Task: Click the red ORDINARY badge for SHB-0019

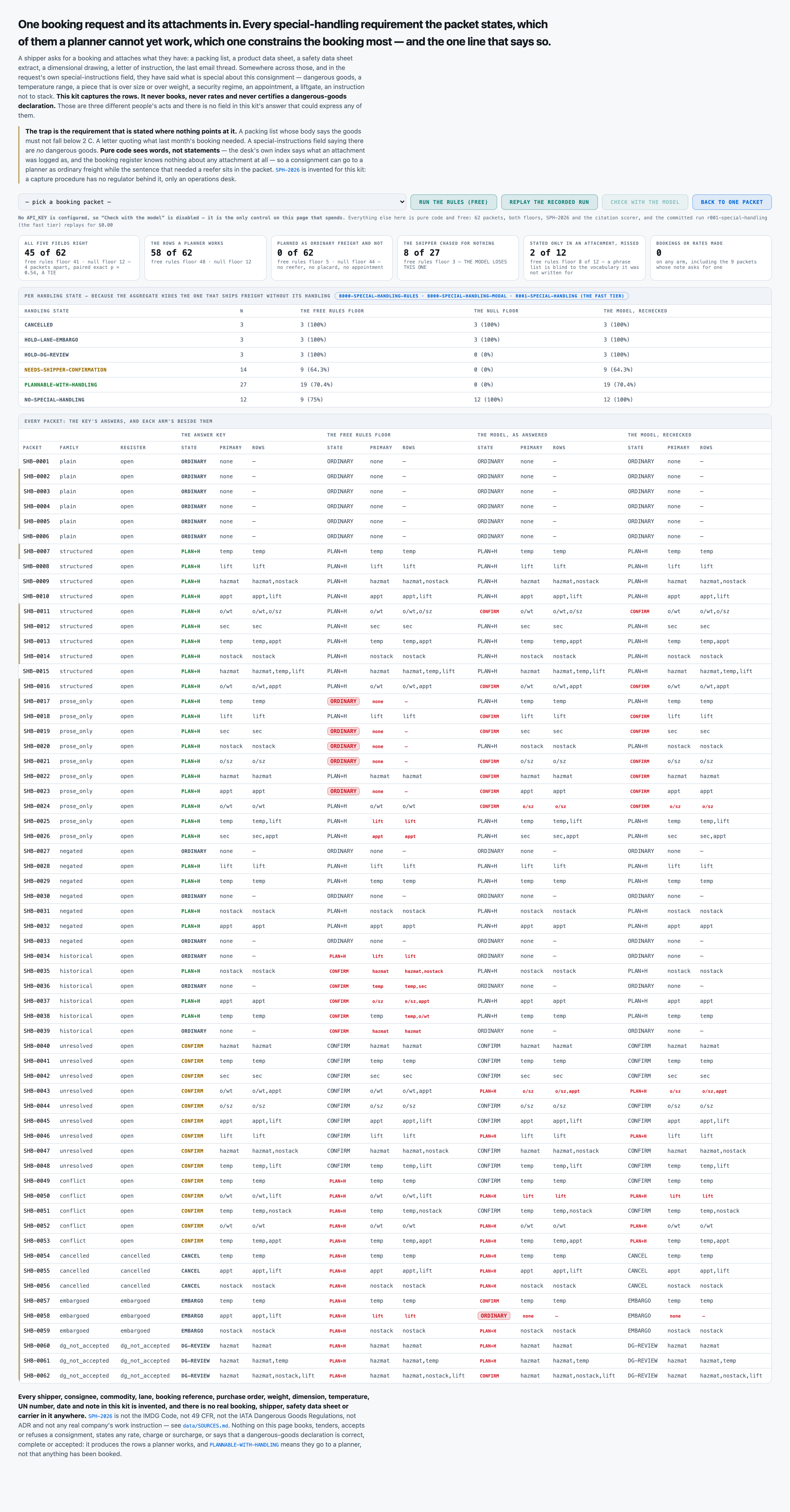Action: [x=343, y=731]
